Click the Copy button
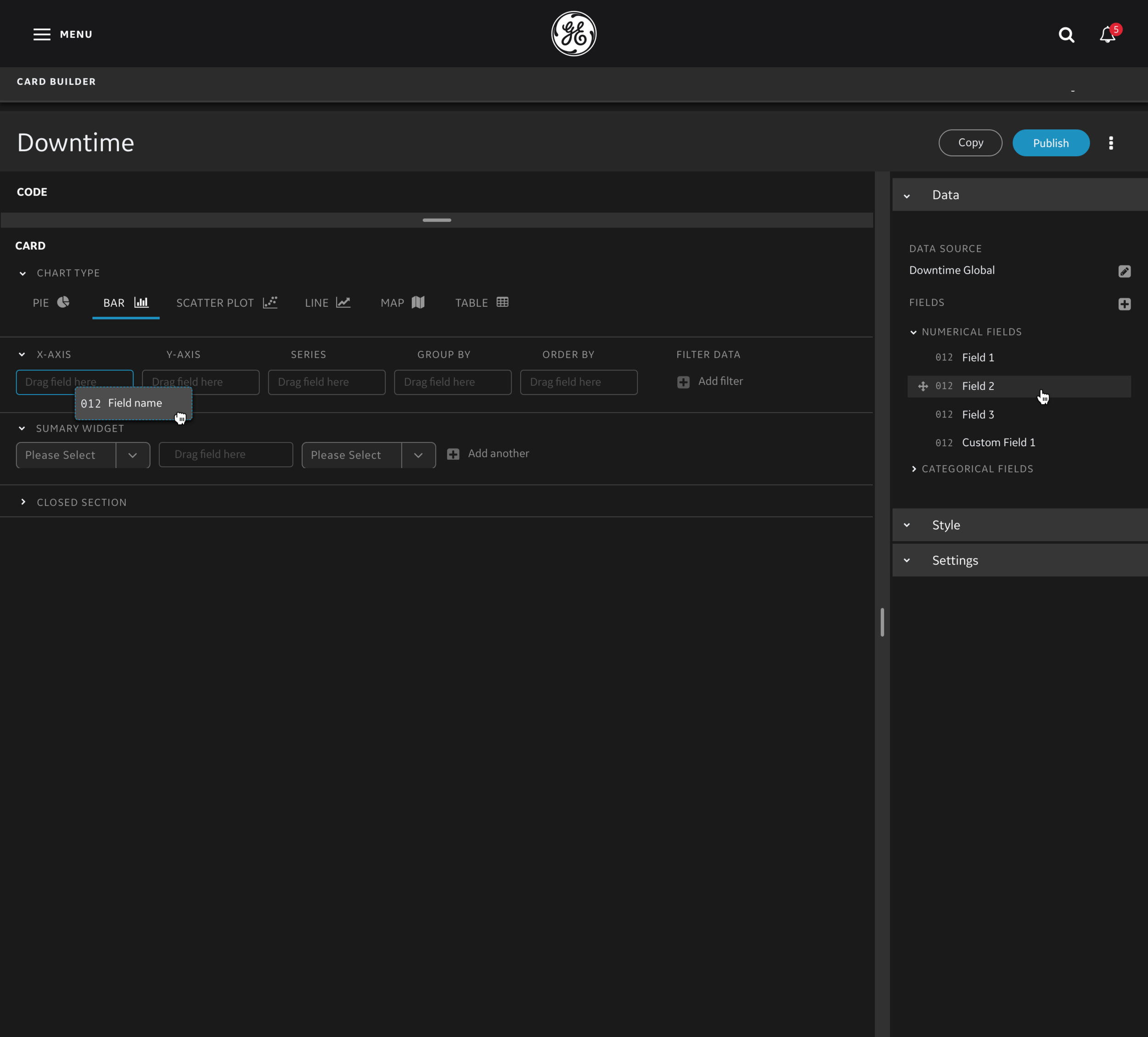1148x1037 pixels. 970,142
